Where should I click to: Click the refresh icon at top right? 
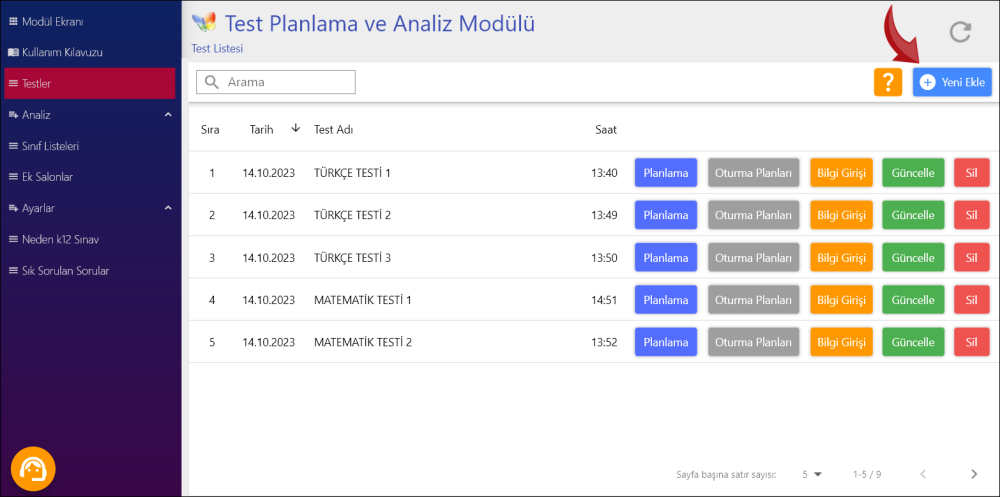(960, 32)
